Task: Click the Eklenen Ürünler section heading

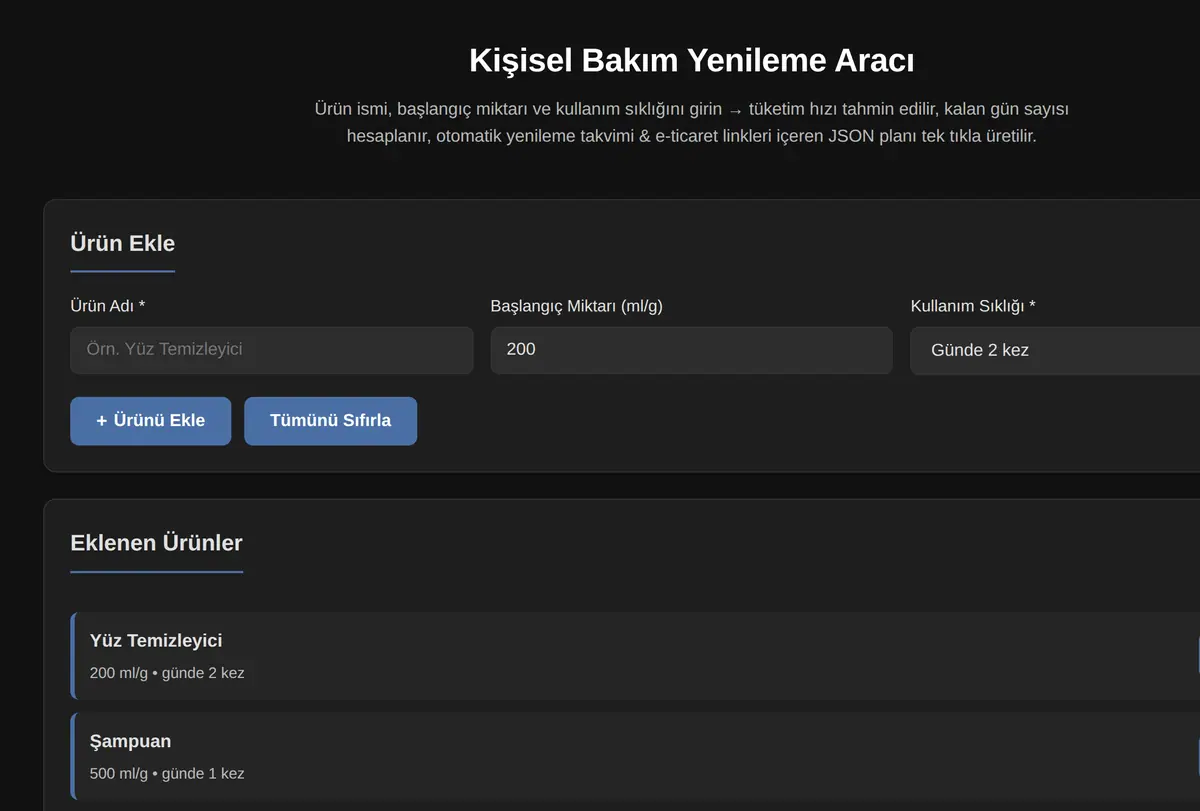Action: [x=156, y=543]
